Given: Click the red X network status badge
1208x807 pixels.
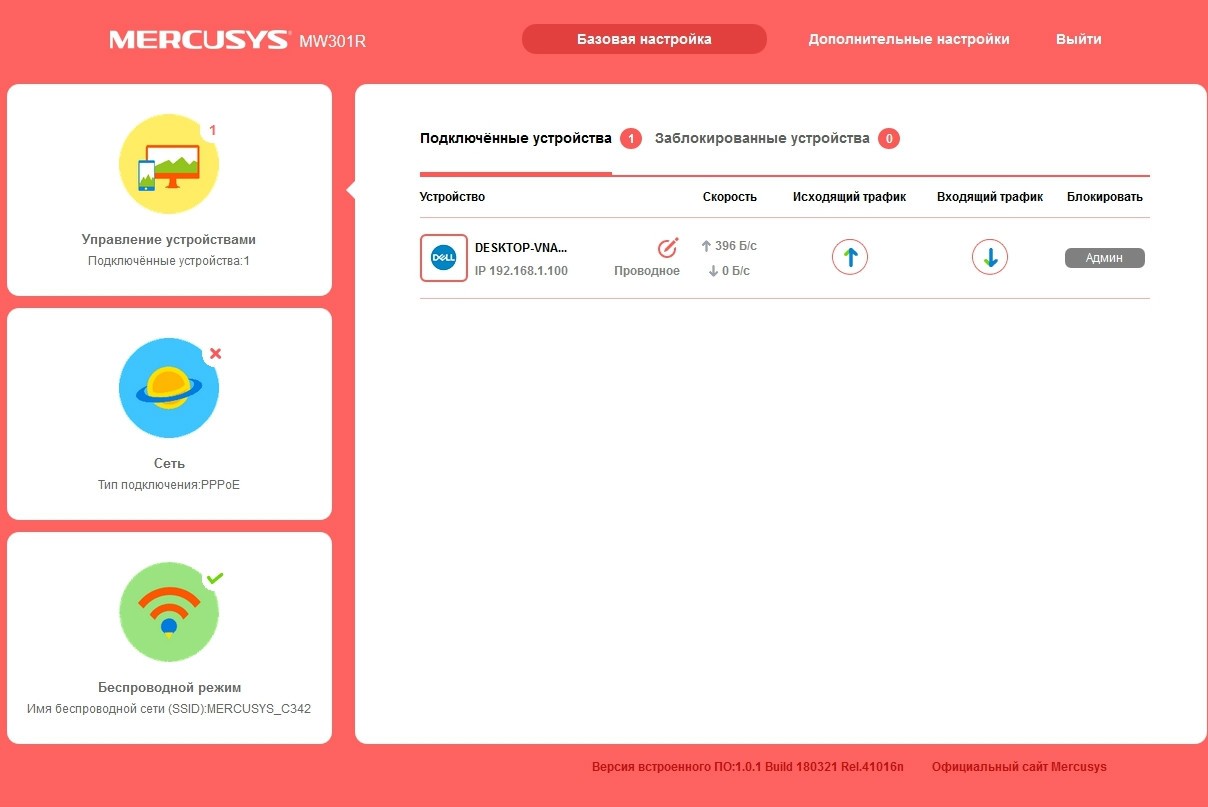Looking at the screenshot, I should [x=215, y=354].
